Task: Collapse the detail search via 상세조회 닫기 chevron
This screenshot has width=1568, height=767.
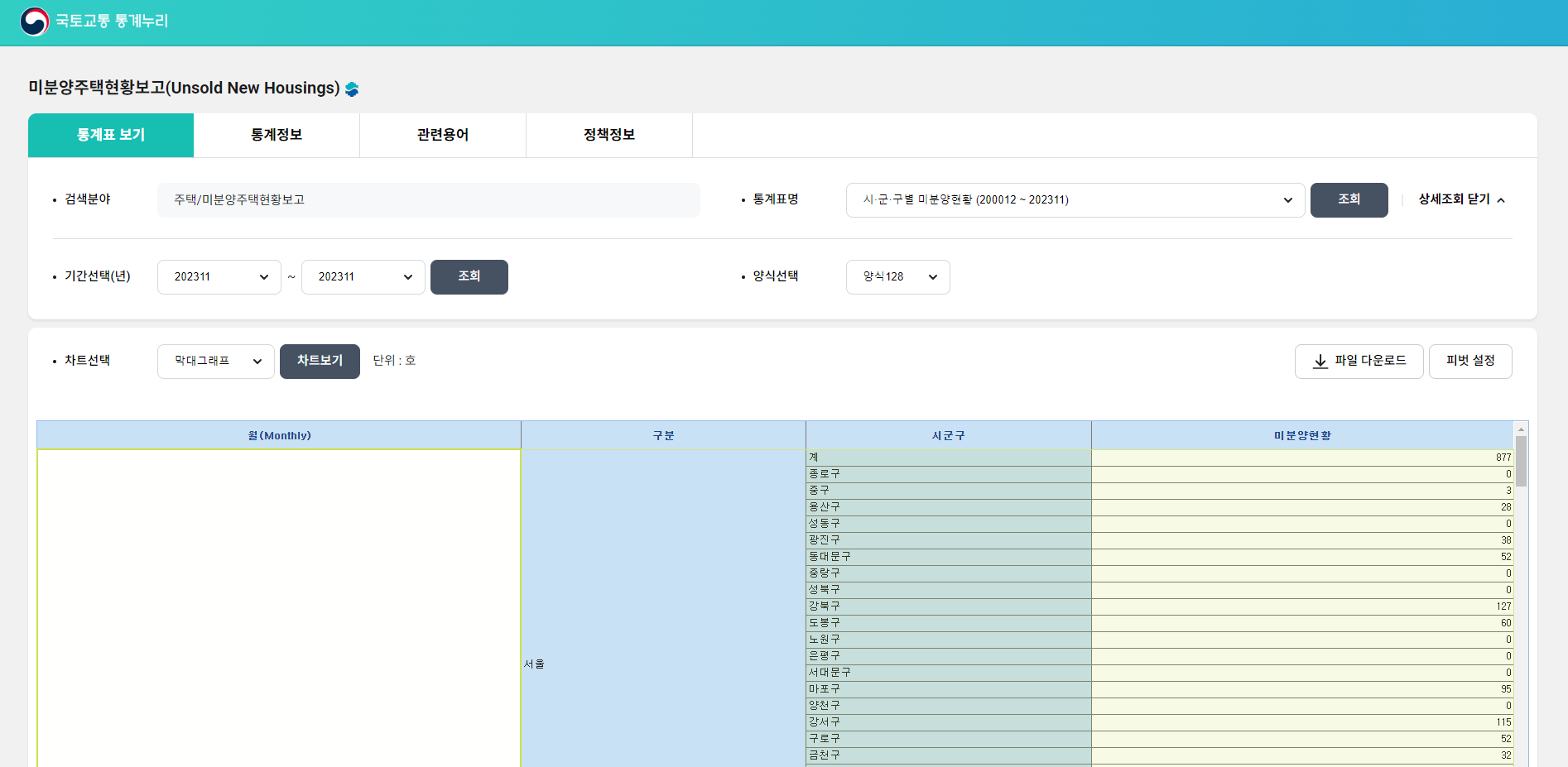Action: click(1501, 199)
